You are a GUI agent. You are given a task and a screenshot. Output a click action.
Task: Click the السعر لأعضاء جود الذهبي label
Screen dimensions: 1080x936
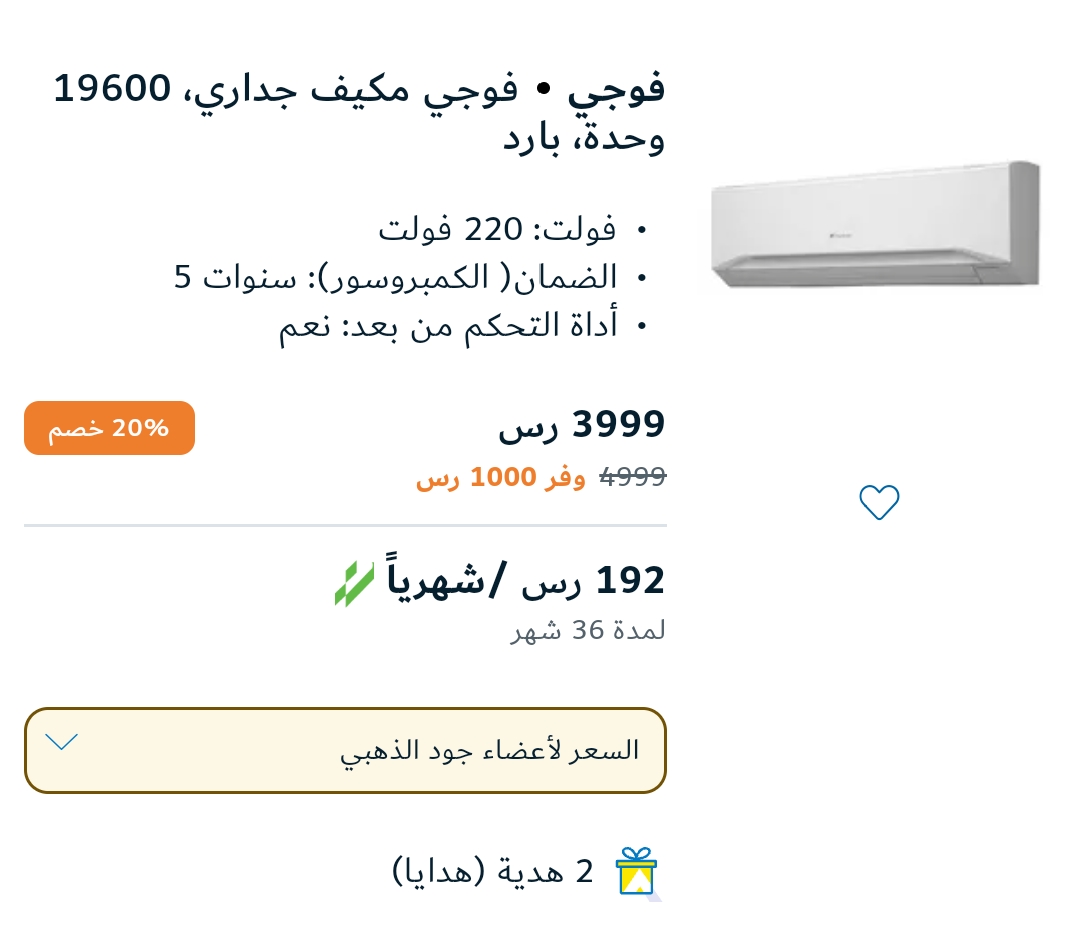tap(490, 750)
